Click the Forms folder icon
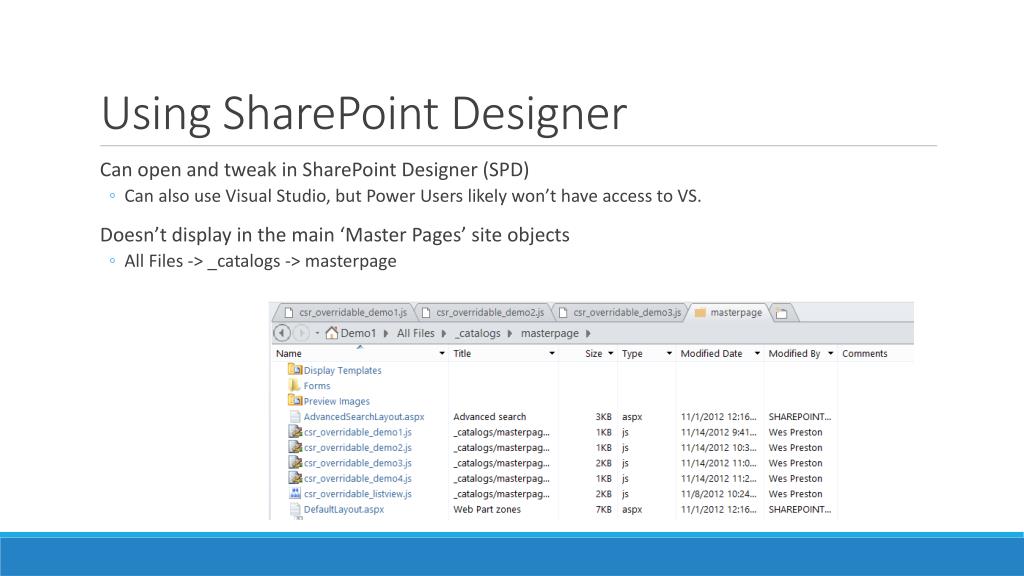Viewport: 1024px width, 576px height. pos(295,385)
